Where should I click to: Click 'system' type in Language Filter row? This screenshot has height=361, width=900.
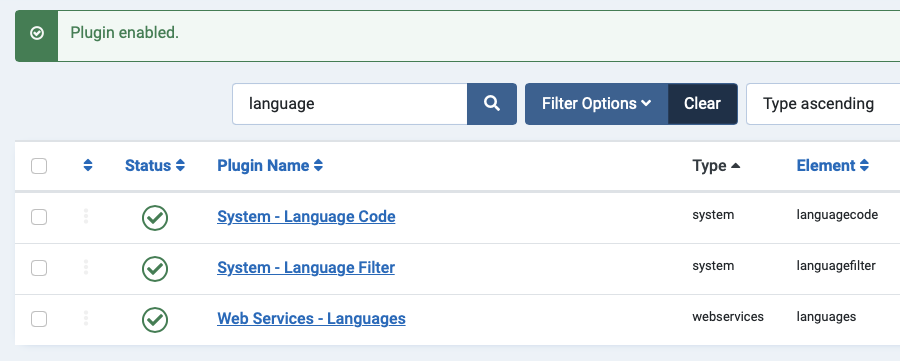pyautogui.click(x=713, y=266)
